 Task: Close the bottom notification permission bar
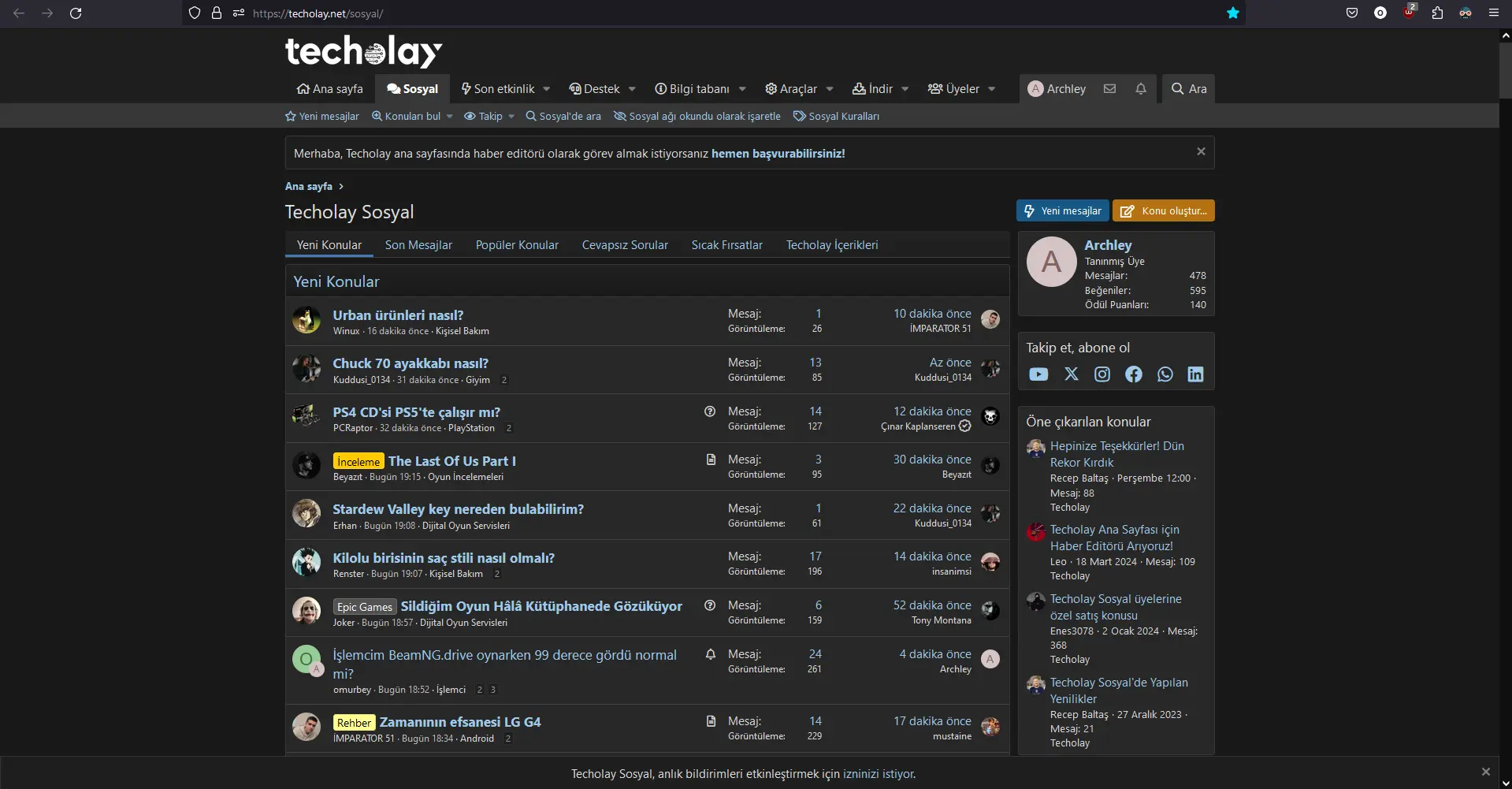tap(1485, 772)
